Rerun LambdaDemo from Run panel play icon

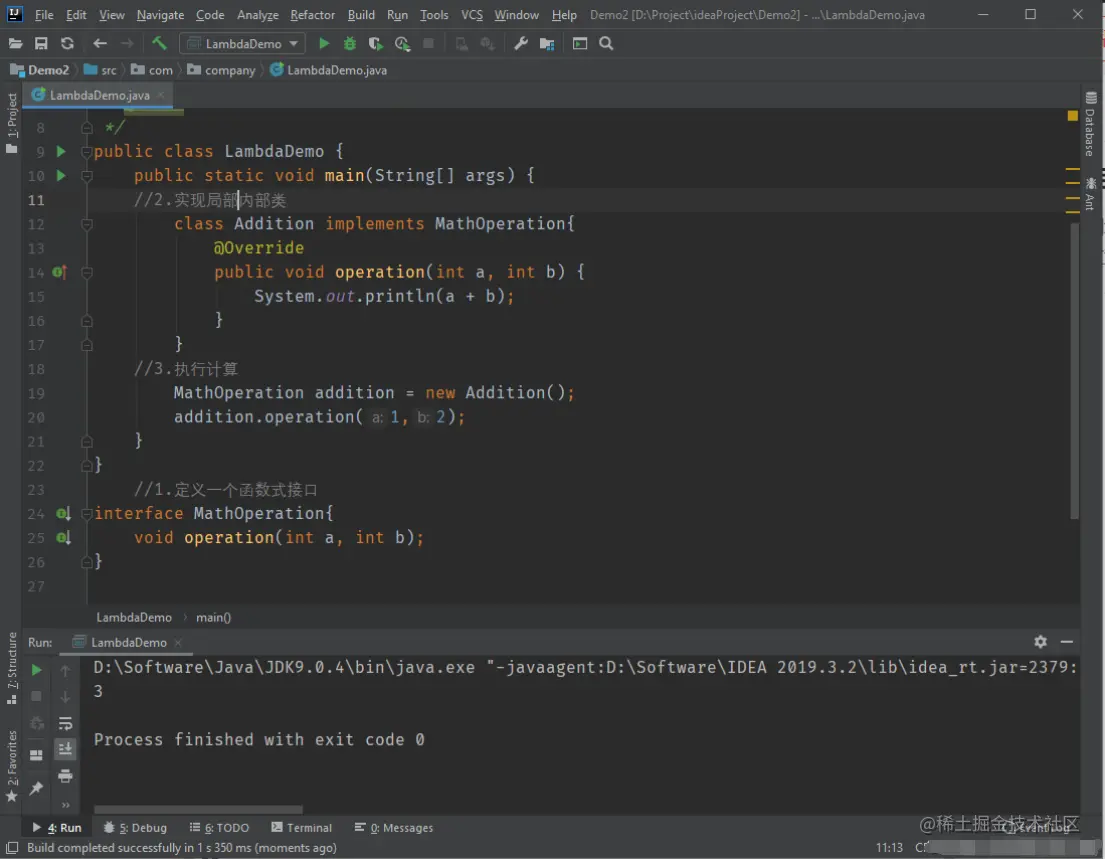[37, 670]
